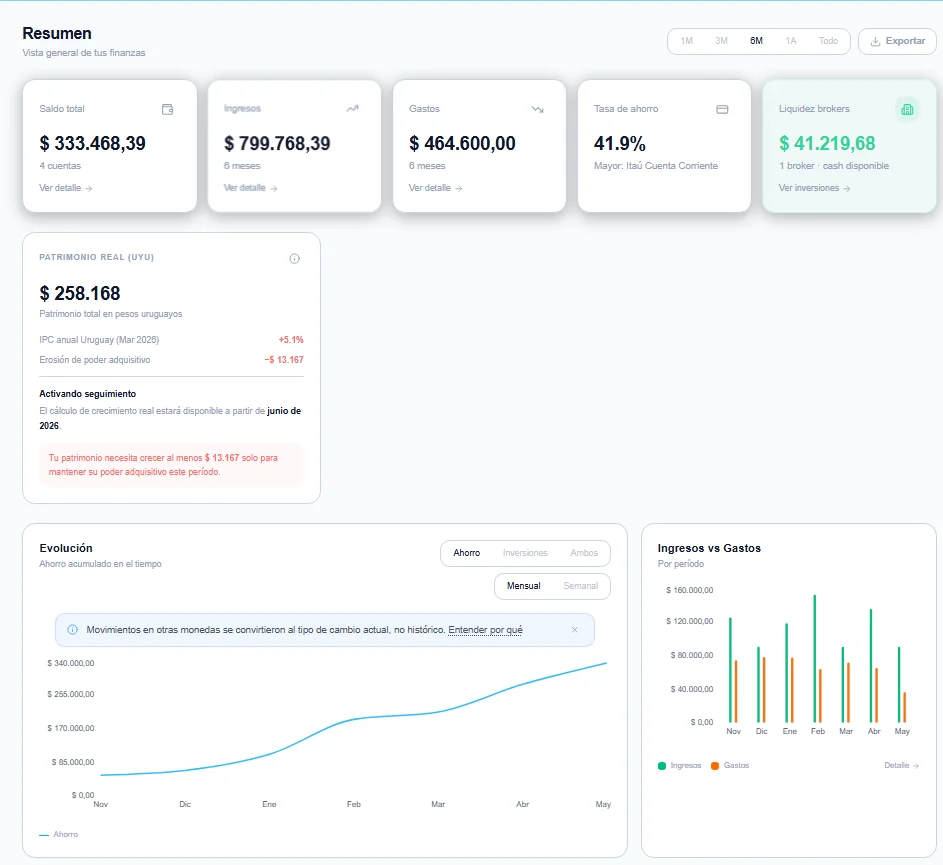Click the Nov label on Evolución axis
The image size is (943, 865).
coord(100,804)
